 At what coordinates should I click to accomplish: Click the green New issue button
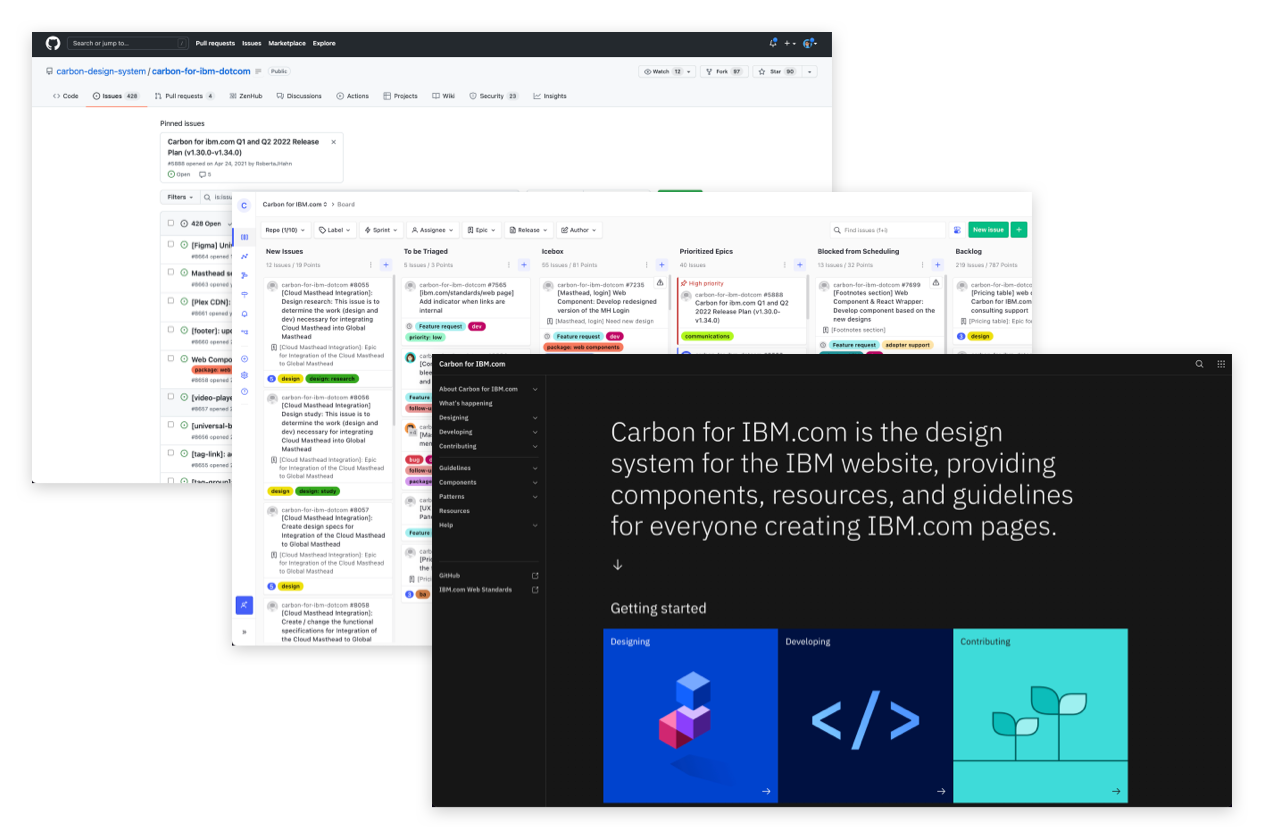987,230
